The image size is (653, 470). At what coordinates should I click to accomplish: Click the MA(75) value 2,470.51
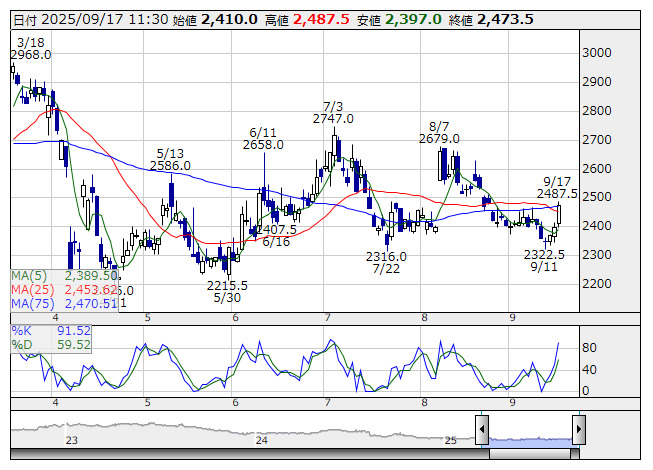coord(91,304)
